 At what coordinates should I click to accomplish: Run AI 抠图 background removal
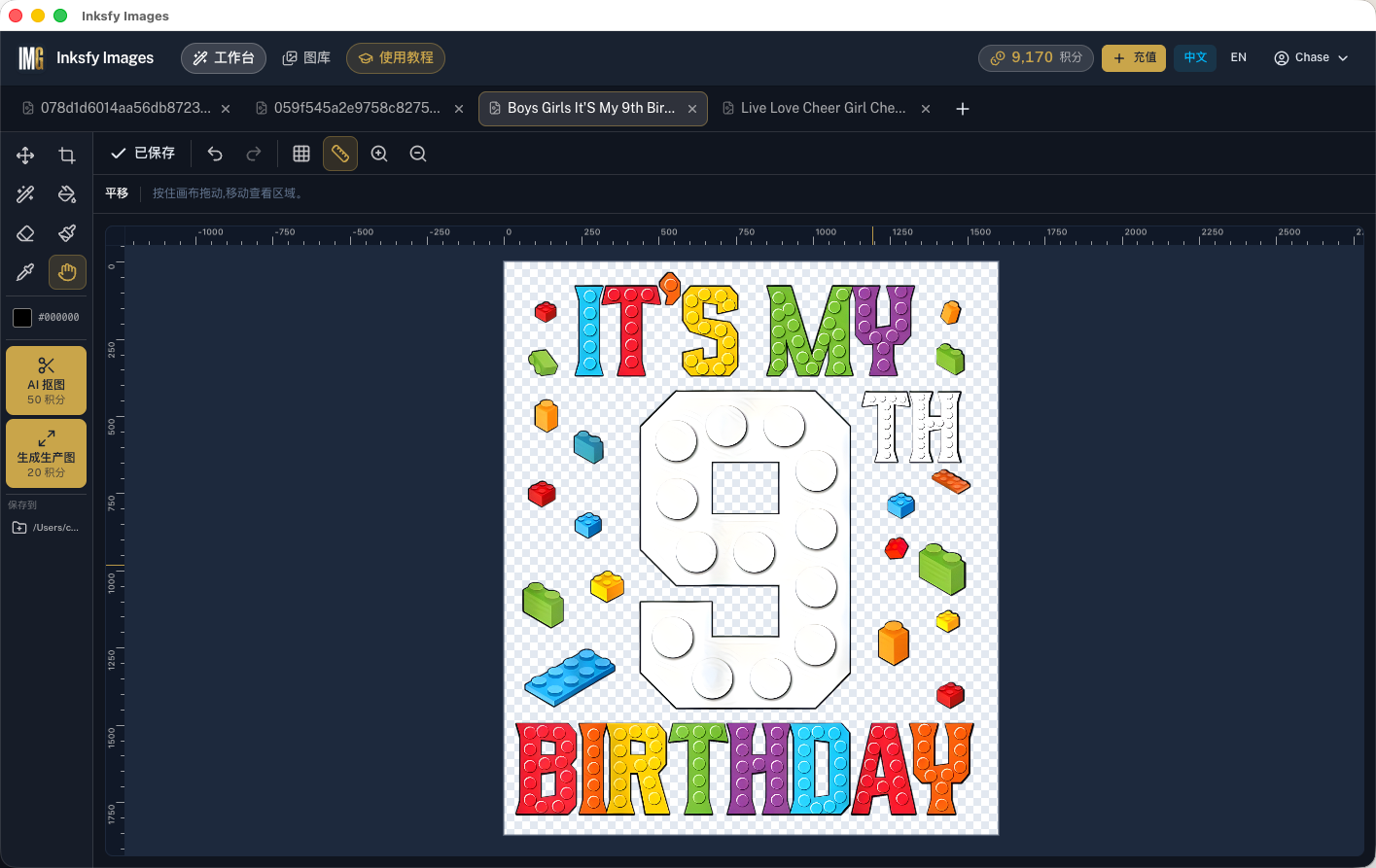[x=46, y=381]
